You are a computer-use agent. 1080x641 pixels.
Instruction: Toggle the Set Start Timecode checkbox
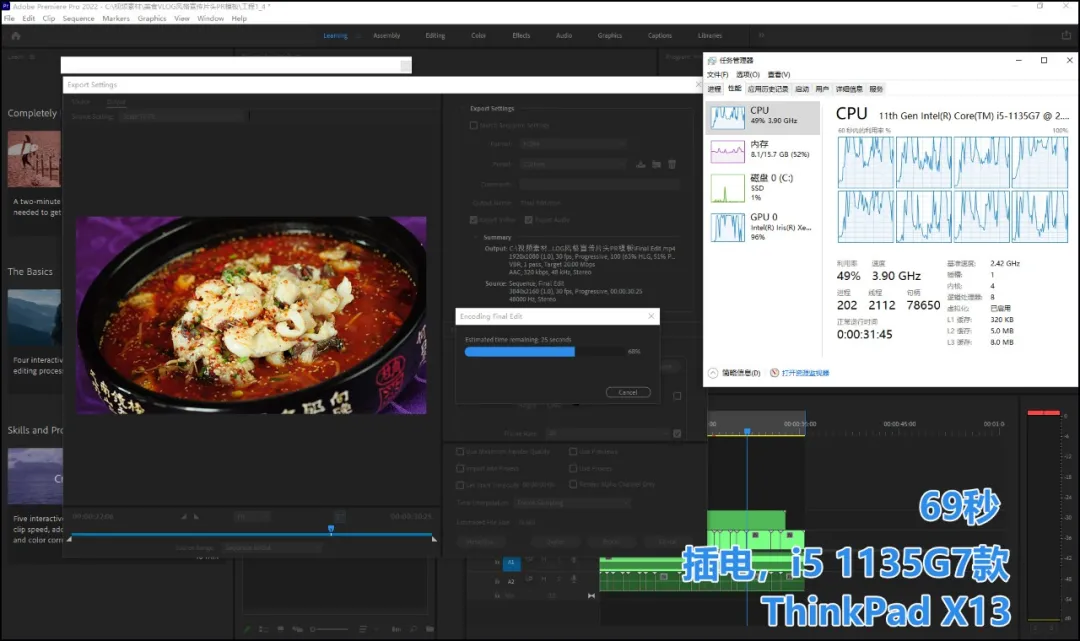pos(460,485)
